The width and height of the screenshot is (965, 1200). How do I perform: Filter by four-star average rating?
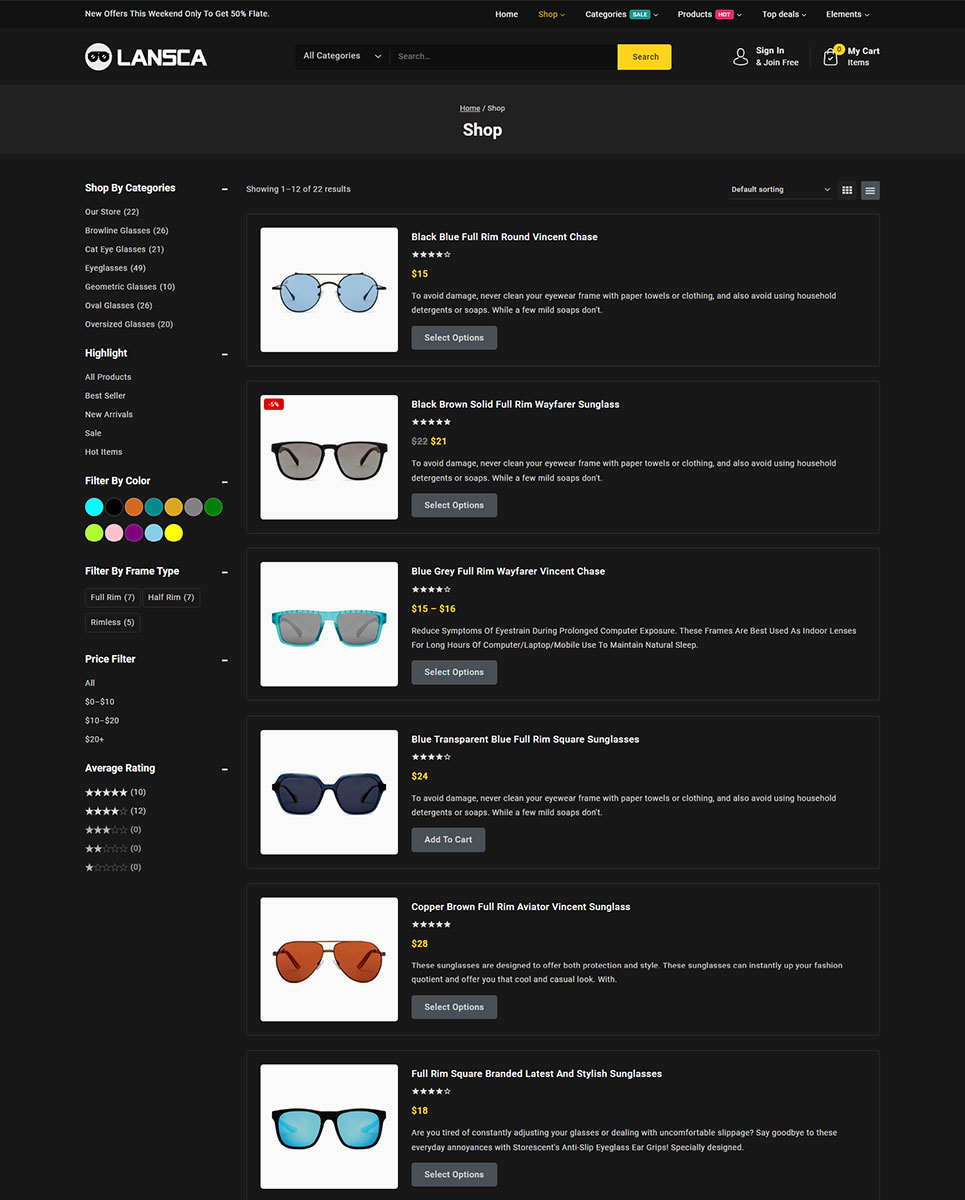(106, 811)
